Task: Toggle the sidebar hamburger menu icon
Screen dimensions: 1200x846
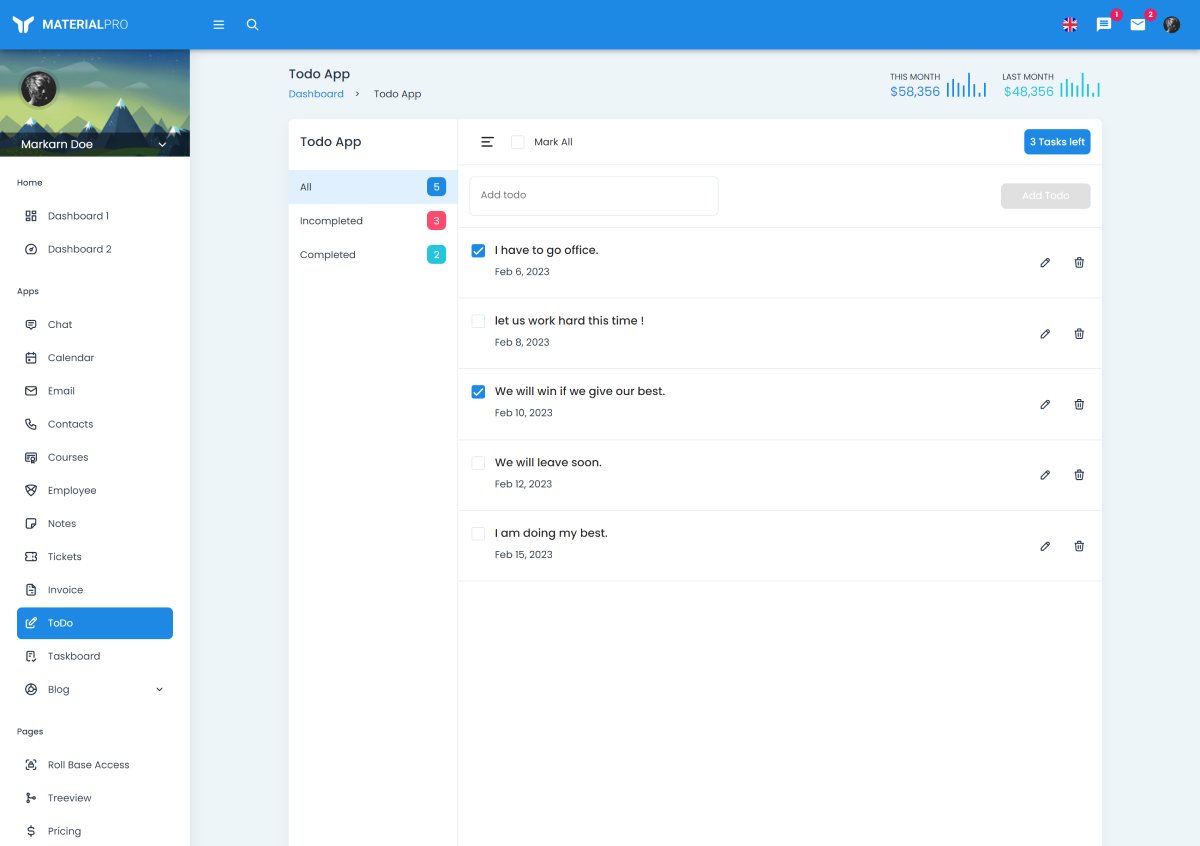Action: [219, 25]
